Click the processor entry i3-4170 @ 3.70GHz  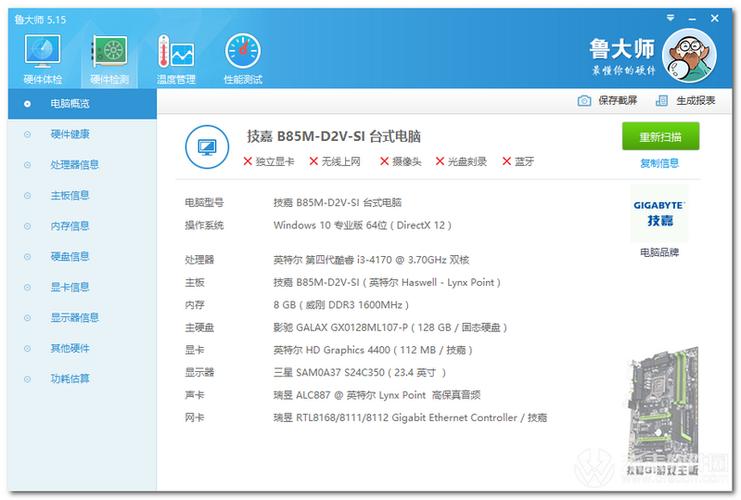[371, 260]
